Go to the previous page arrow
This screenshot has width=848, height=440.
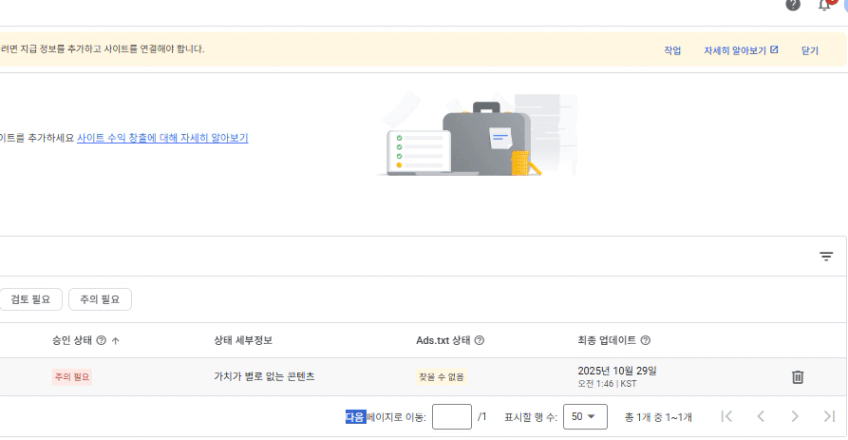coord(760,416)
